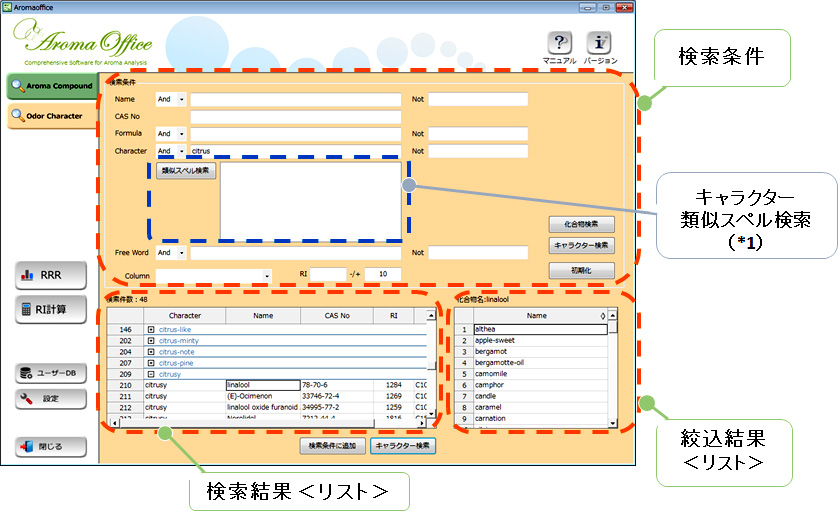Screen dimensions: 838x511
Task: Open the Name And/Or dropdown
Action: click(181, 99)
